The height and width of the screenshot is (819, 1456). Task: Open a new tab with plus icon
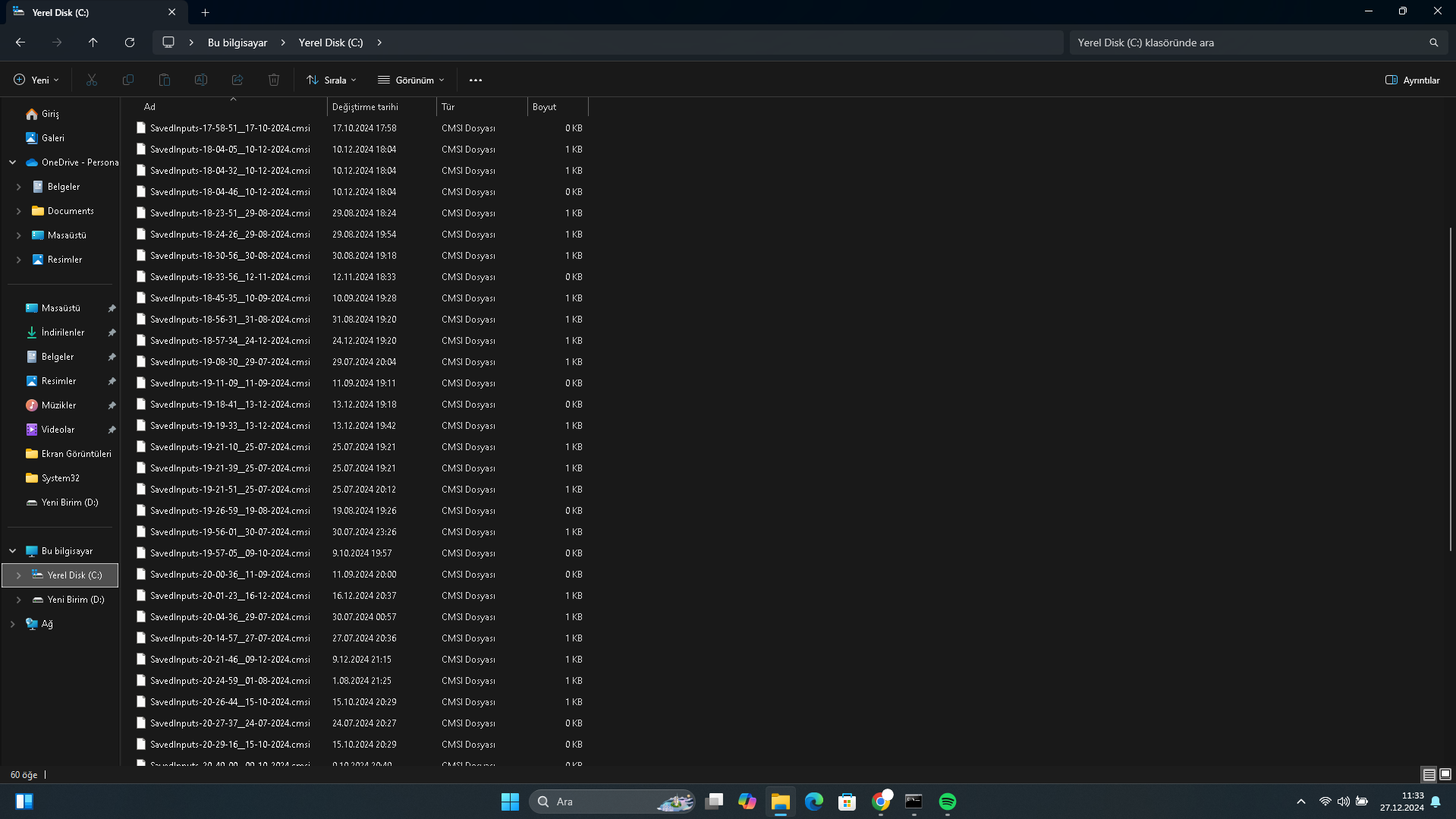click(x=205, y=12)
